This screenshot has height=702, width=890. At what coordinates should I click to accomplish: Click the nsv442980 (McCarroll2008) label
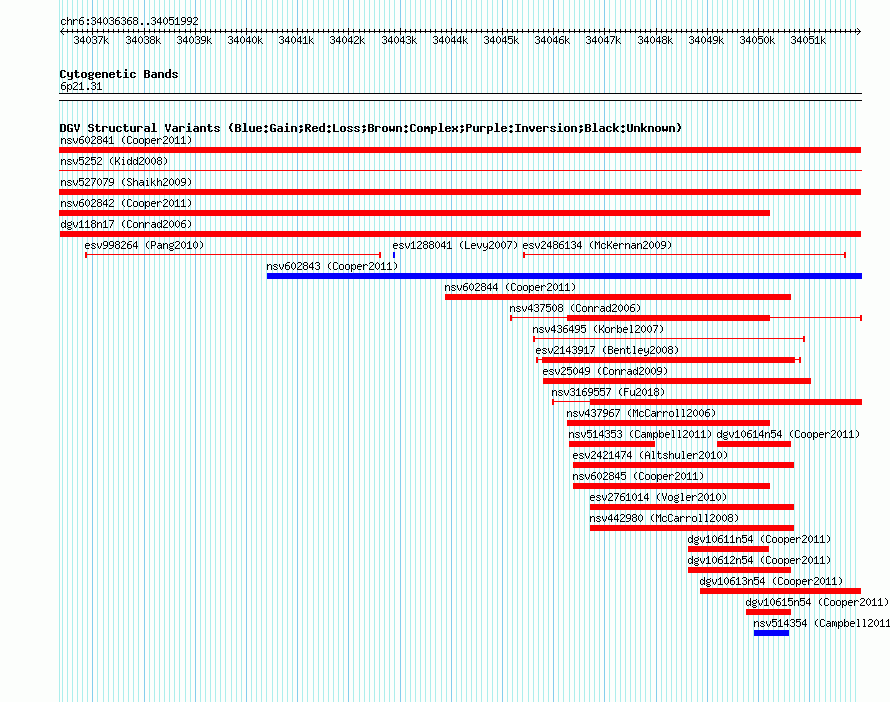click(x=664, y=518)
